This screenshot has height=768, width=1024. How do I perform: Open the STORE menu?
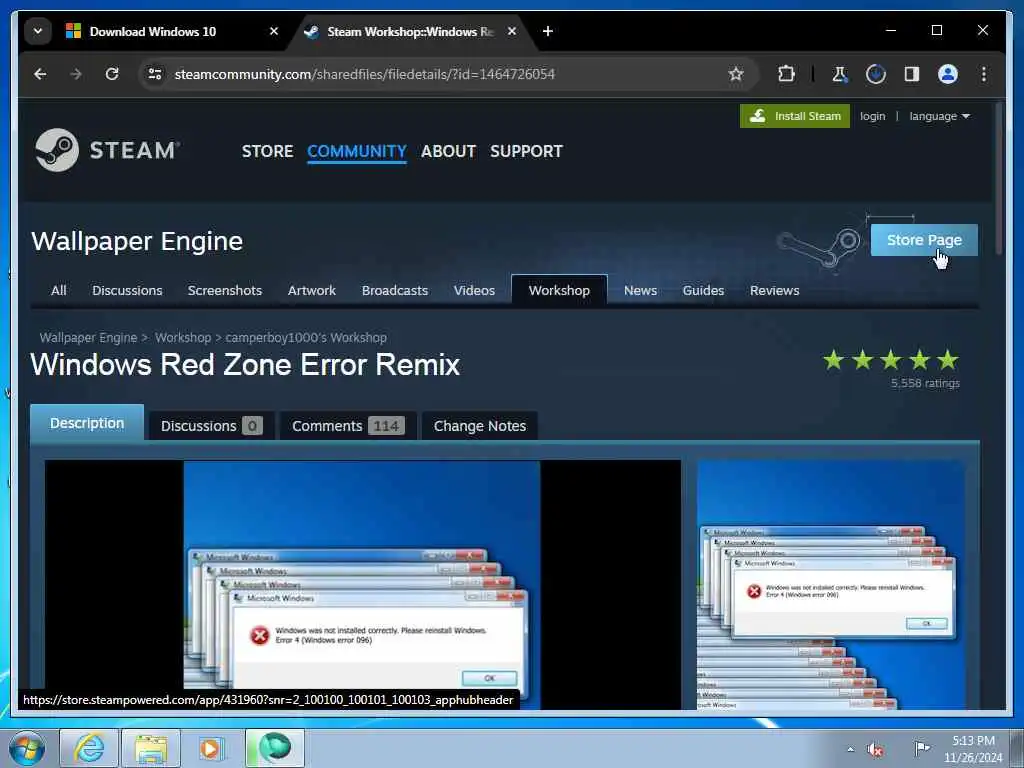267,151
